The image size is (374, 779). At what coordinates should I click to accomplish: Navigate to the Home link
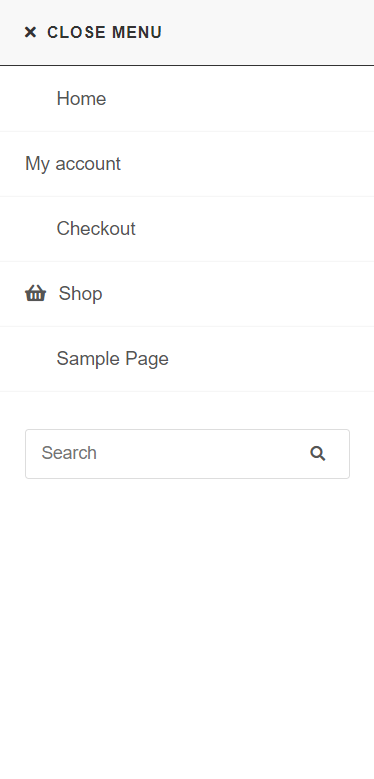81,98
